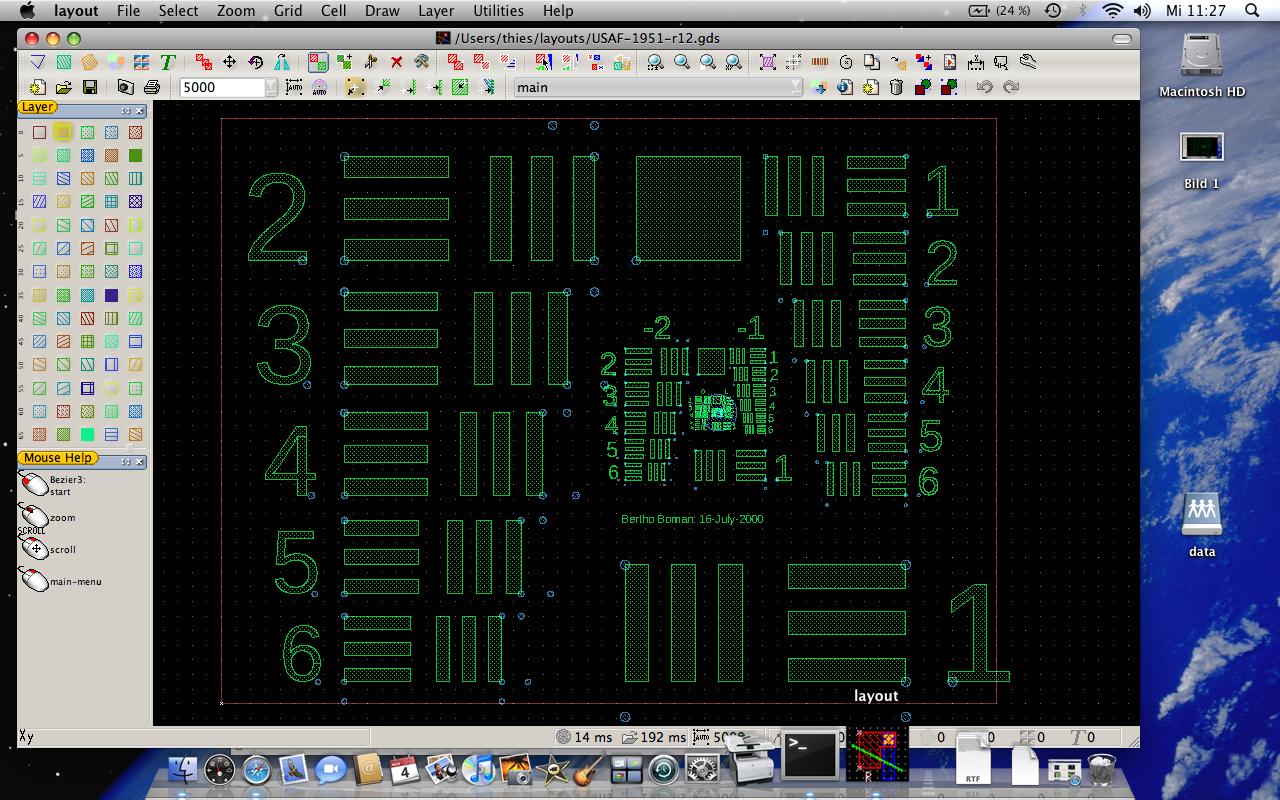Toggle the active select mode button
This screenshot has height=800, width=1280.
[318, 62]
